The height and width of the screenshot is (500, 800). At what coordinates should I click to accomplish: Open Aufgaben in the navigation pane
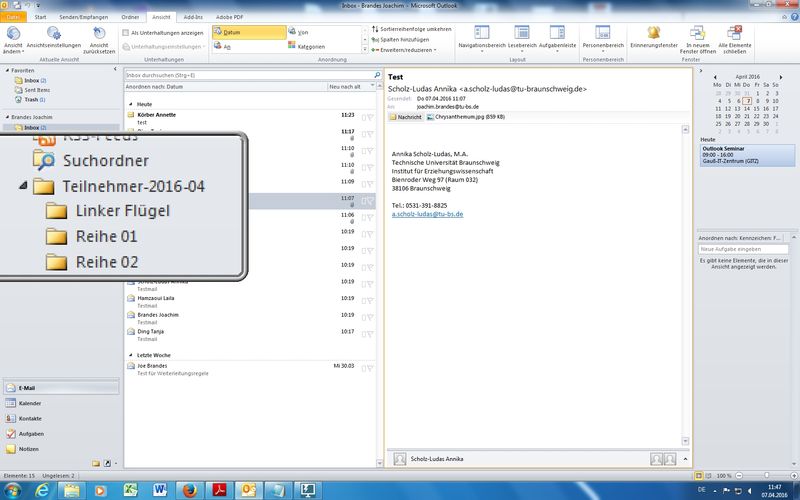[x=30, y=434]
